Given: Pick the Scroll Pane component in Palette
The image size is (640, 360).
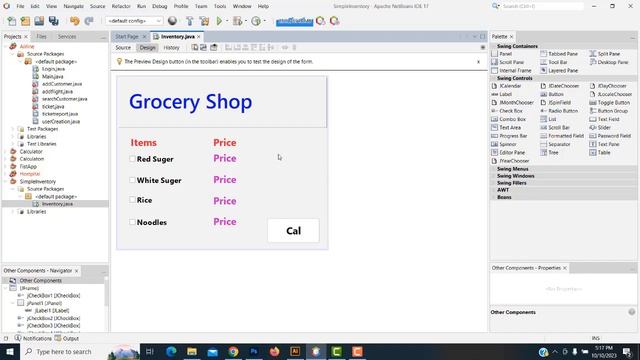Looking at the screenshot, I should pos(508,62).
